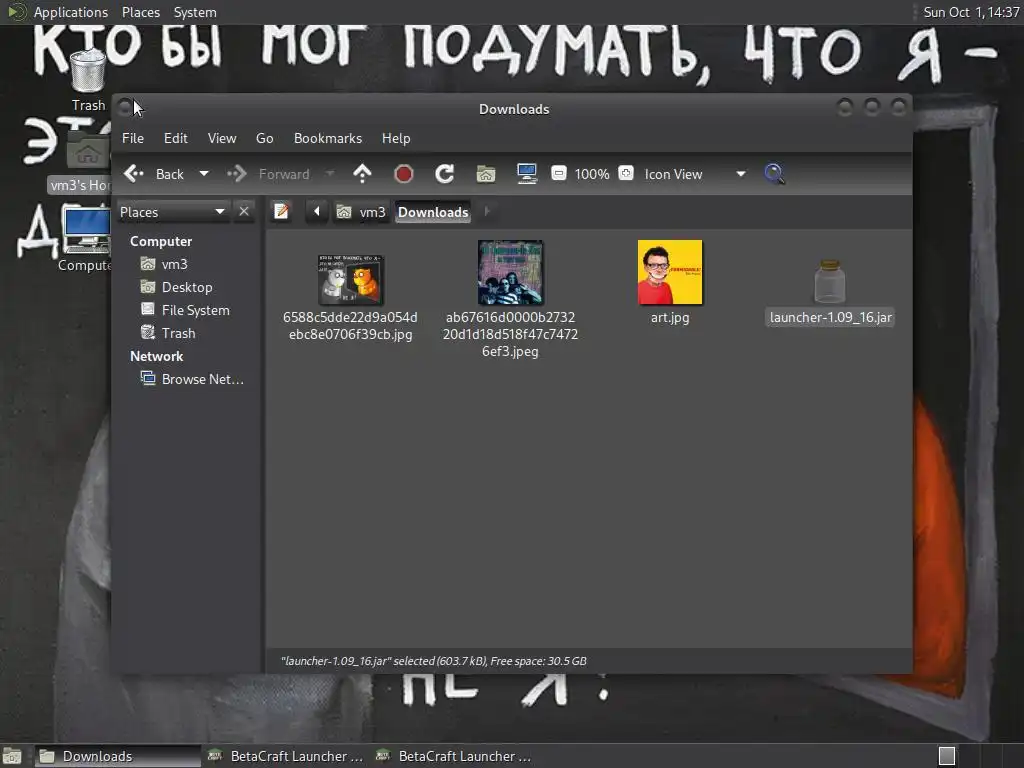Screen dimensions: 1024x768
Task: Open the Icon View mode dropdown
Action: coord(695,174)
